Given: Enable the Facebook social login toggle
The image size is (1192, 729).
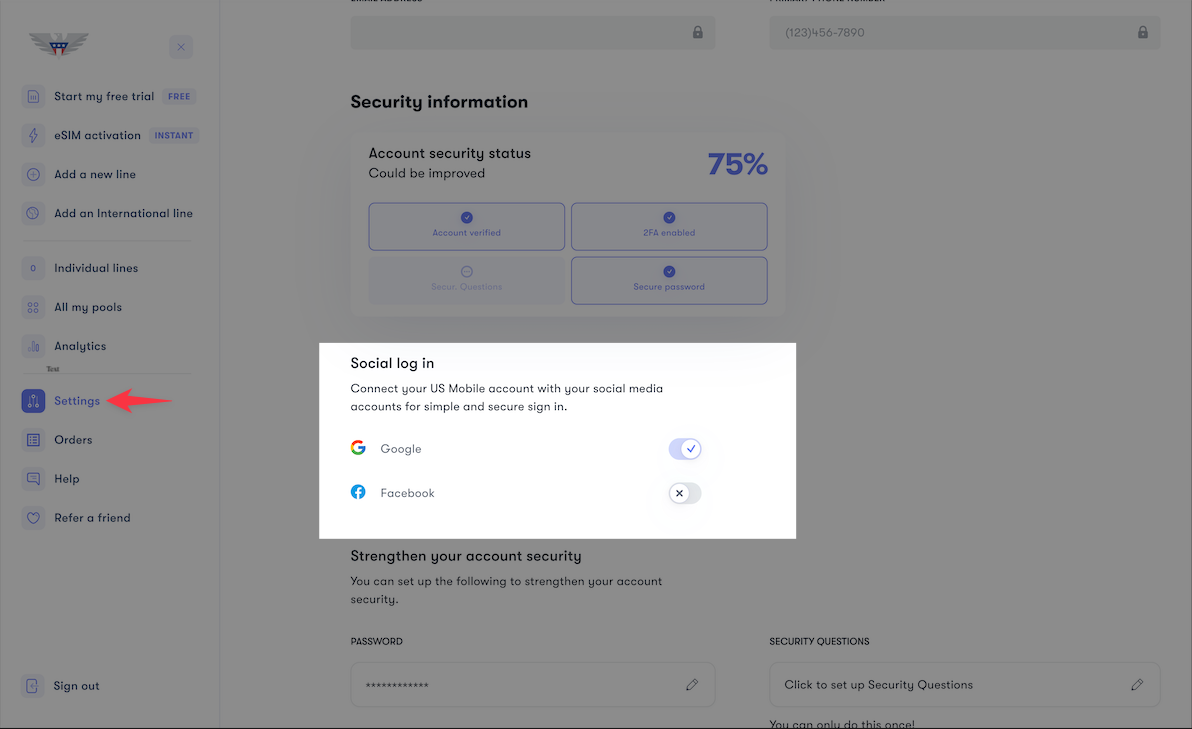Looking at the screenshot, I should (x=684, y=492).
